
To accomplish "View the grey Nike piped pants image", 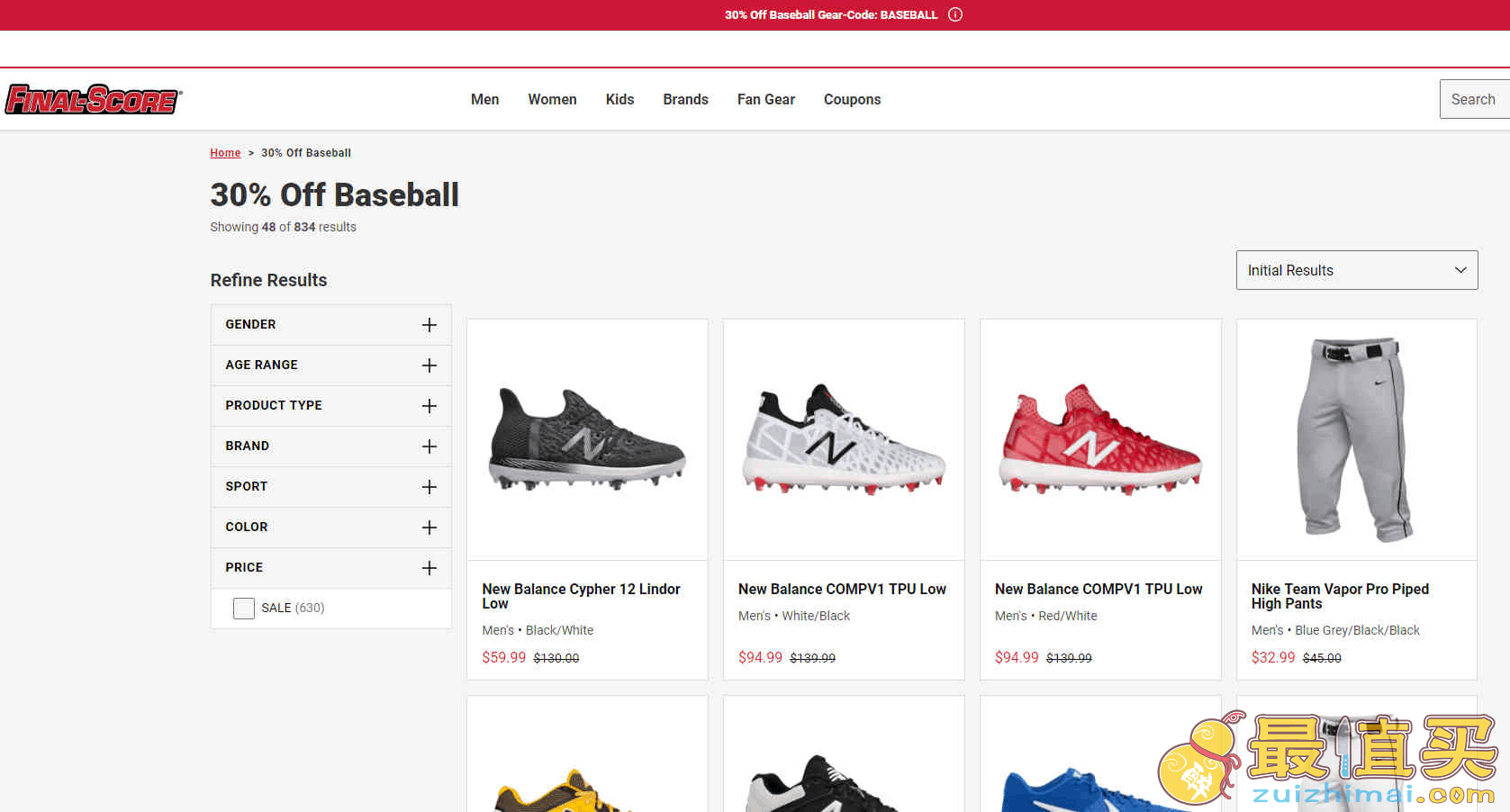I will tap(1355, 439).
